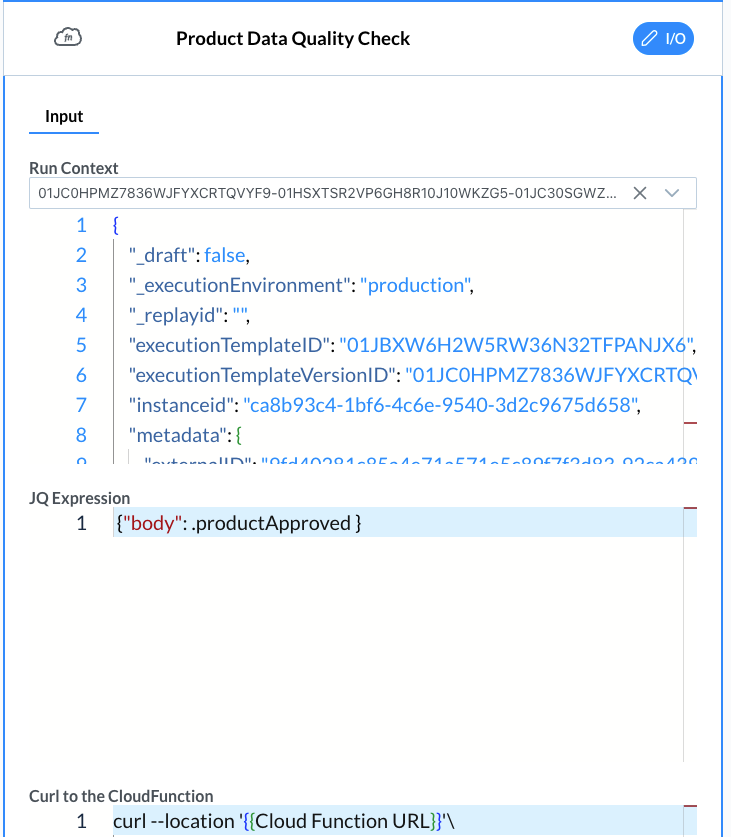Click line number 1 in the Run Context JSON
The width and height of the screenshot is (731, 837).
coord(81,225)
